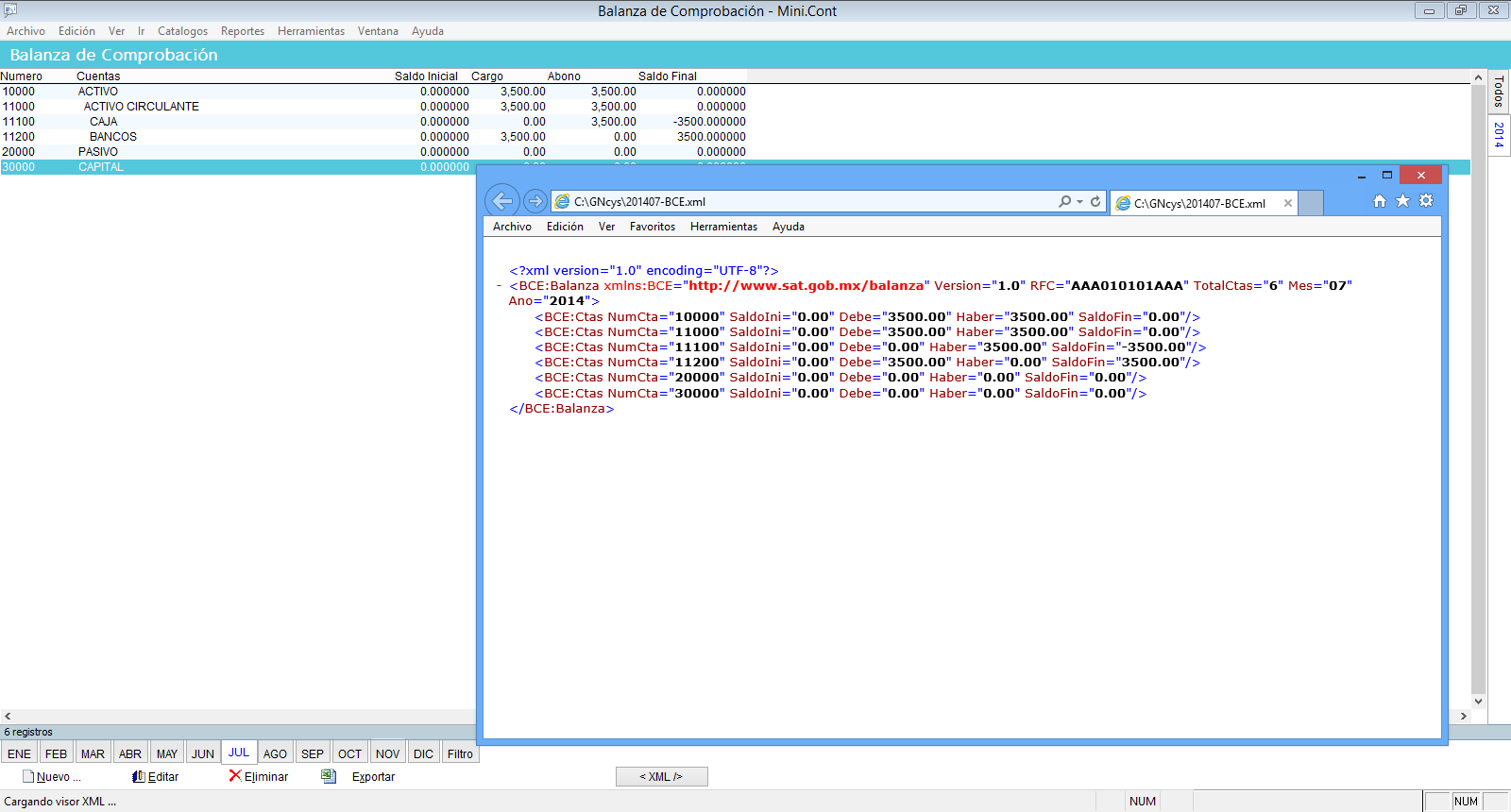Click the search icon in address bar
1511x812 pixels.
pyautogui.click(x=1064, y=201)
